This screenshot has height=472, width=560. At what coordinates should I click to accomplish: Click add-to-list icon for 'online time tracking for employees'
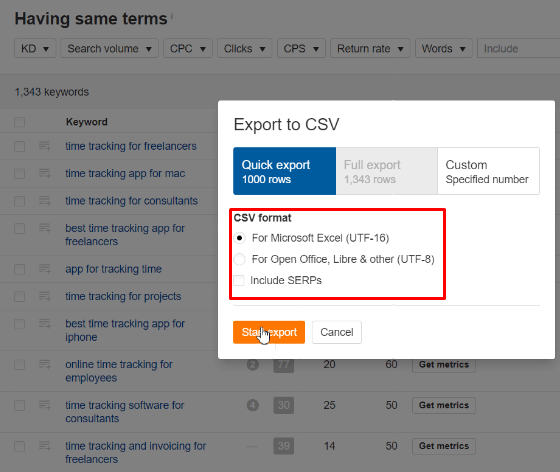[x=45, y=365]
